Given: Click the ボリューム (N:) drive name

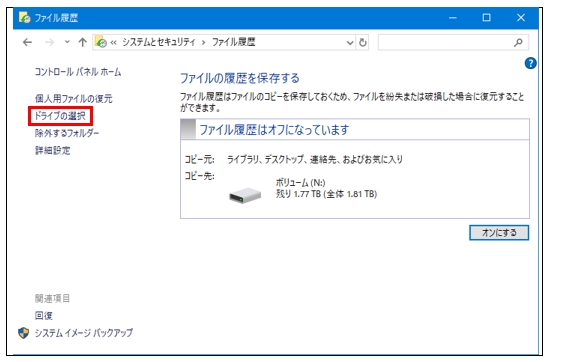Looking at the screenshot, I should [x=301, y=183].
